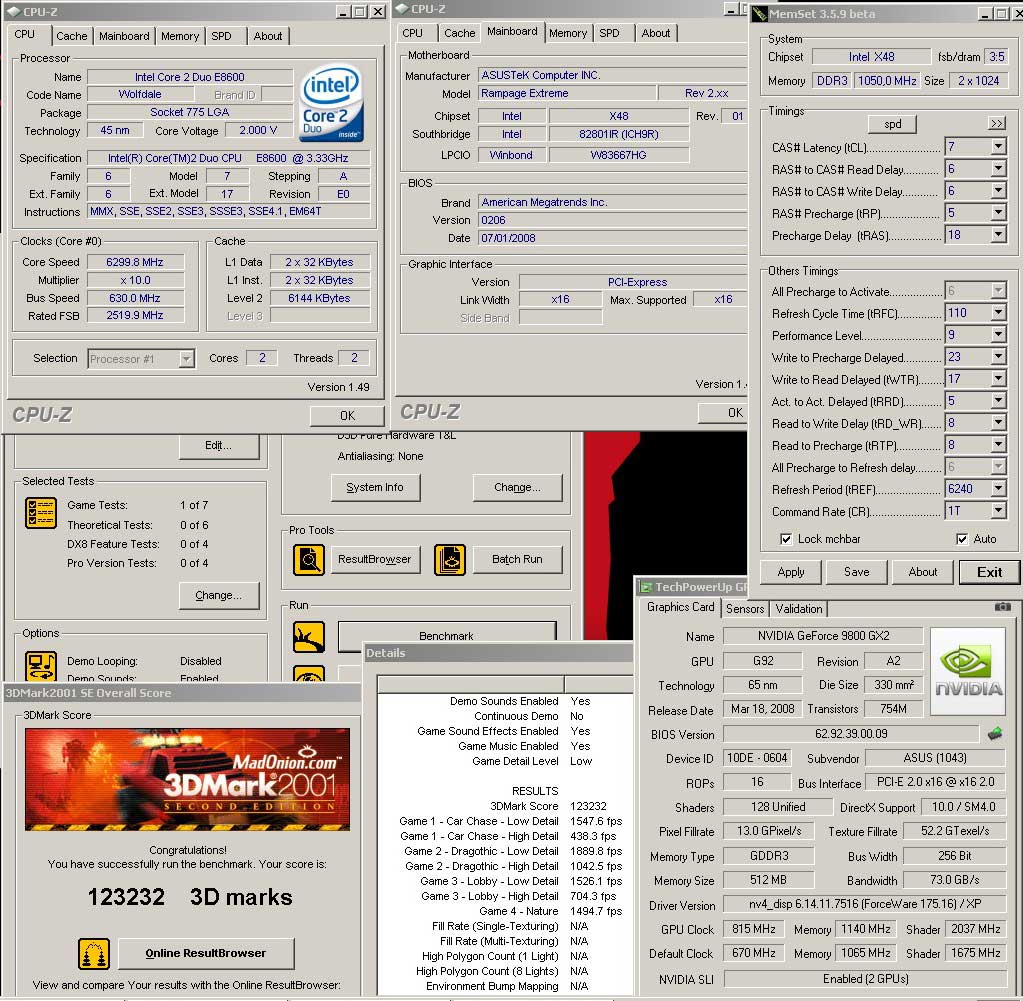The width and height of the screenshot is (1023, 1001).
Task: Click the Core Speed 6299.8 MHz field
Action: [135, 262]
